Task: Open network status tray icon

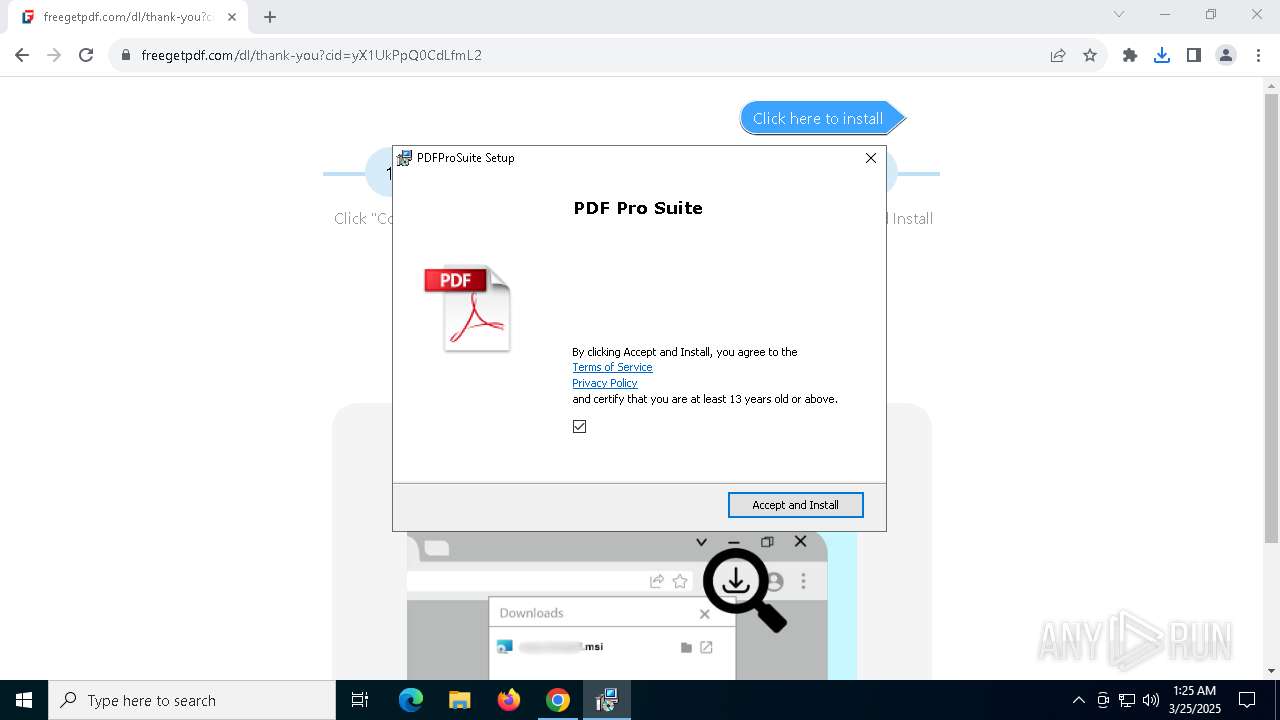Action: click(1127, 700)
